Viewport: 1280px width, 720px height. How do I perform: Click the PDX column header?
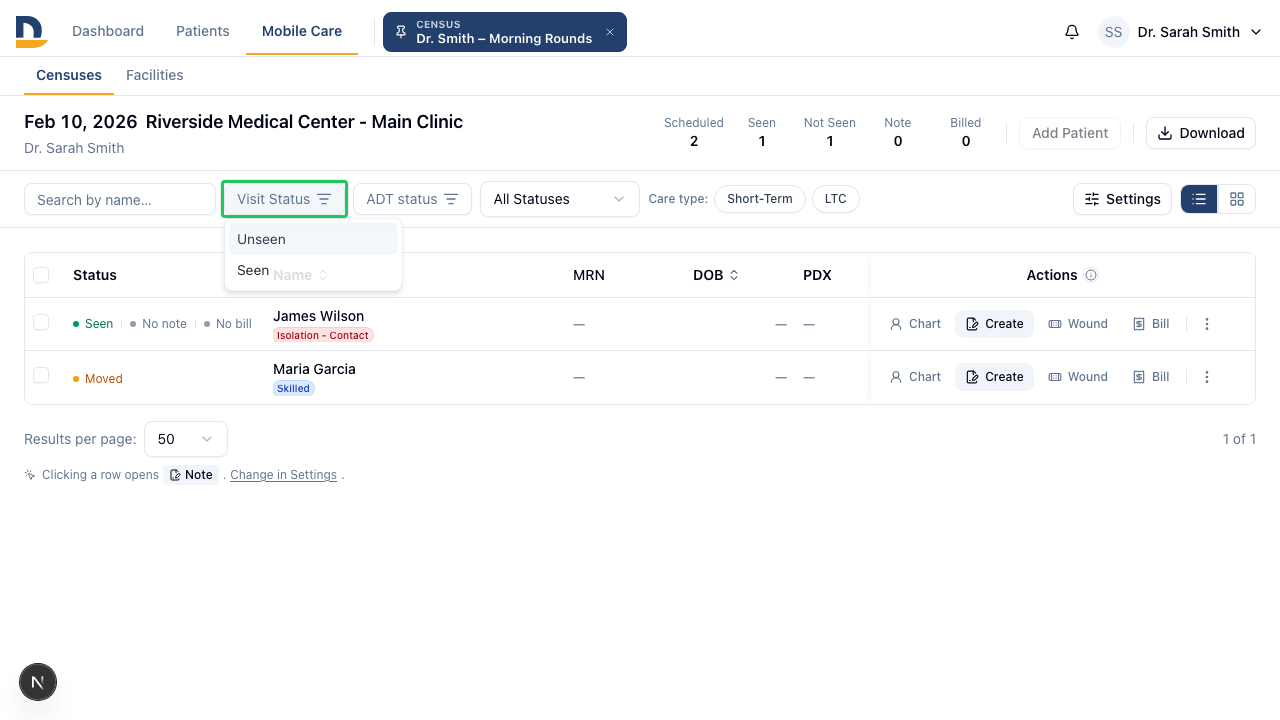point(817,275)
